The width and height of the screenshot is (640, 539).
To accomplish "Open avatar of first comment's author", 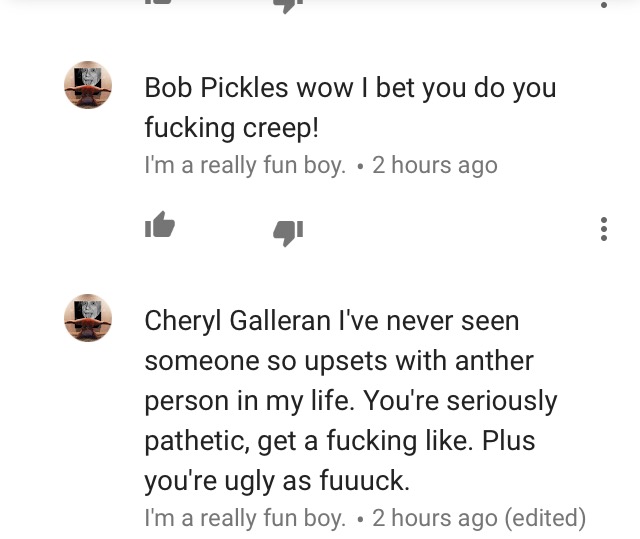I will pyautogui.click(x=88, y=85).
